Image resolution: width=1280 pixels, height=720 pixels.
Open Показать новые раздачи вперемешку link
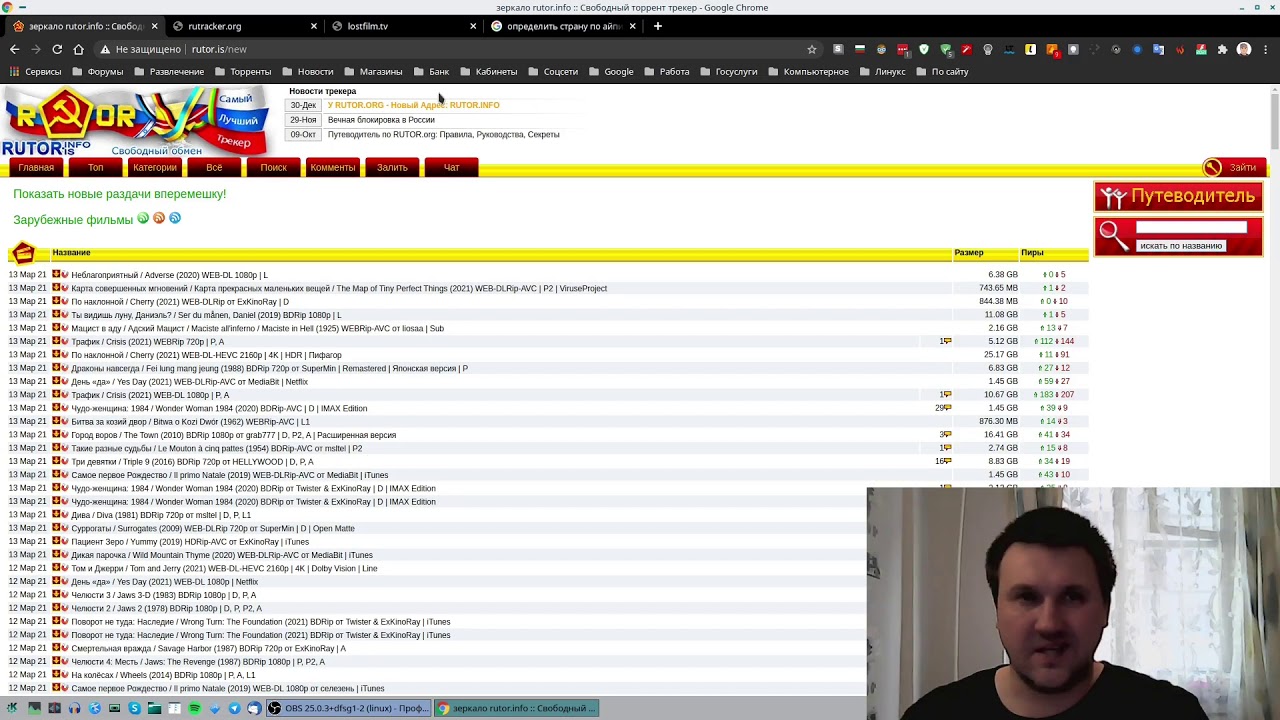click(120, 194)
